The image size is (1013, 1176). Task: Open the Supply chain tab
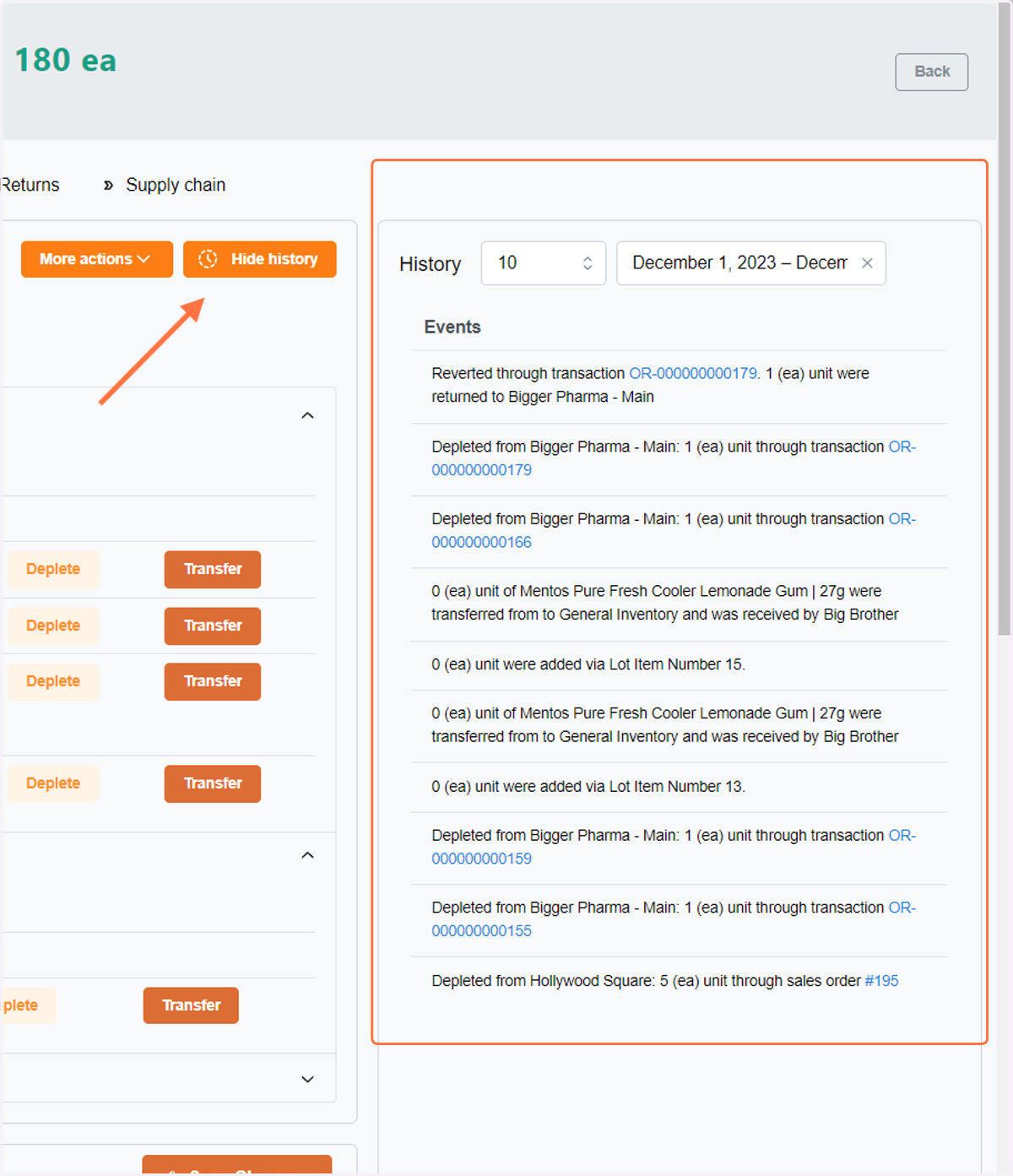pyautogui.click(x=176, y=185)
